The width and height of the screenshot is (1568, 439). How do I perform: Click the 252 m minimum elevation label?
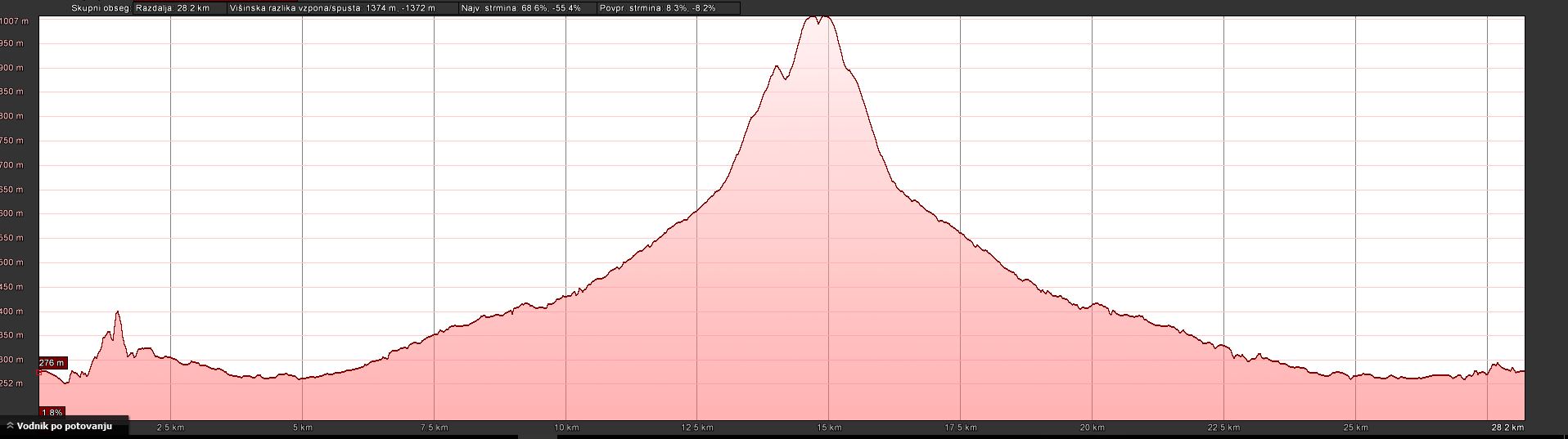pos(12,383)
